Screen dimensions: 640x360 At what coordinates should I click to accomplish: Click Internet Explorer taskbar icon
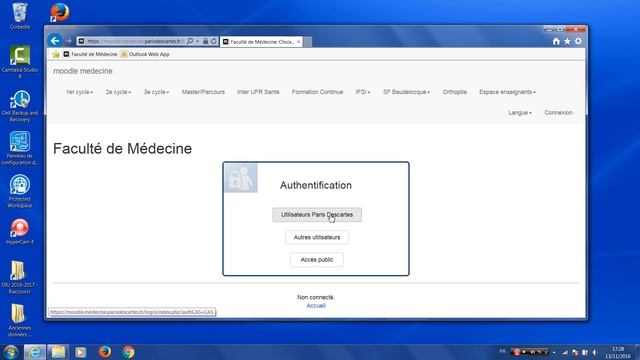pyautogui.click(x=35, y=352)
